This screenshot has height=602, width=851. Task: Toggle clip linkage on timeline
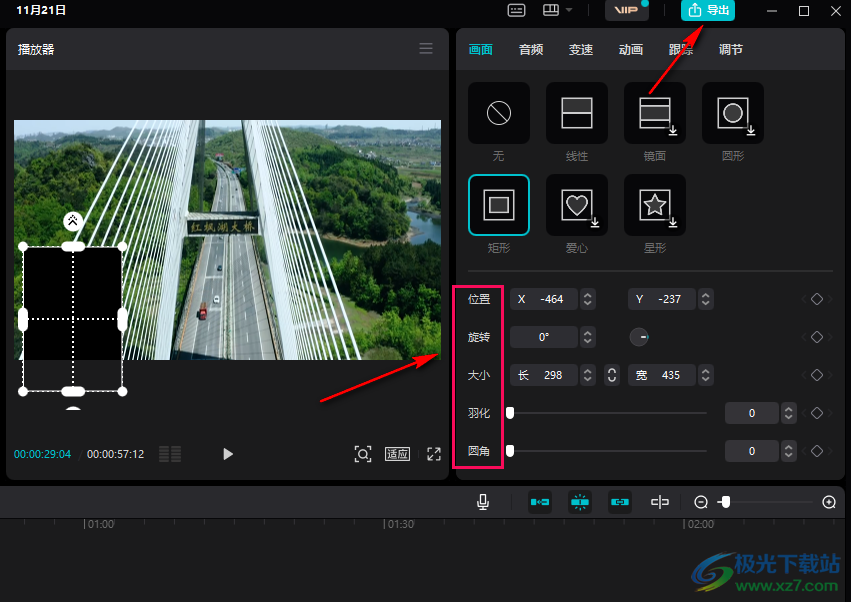click(x=619, y=502)
